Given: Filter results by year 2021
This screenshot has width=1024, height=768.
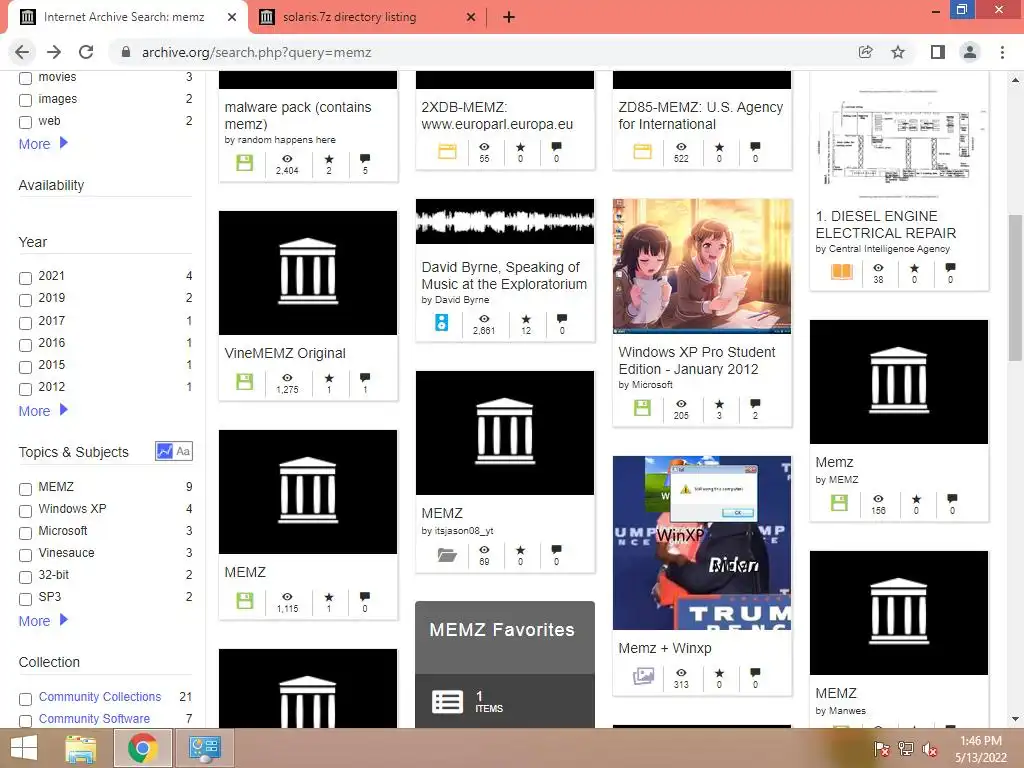Looking at the screenshot, I should coord(25,278).
